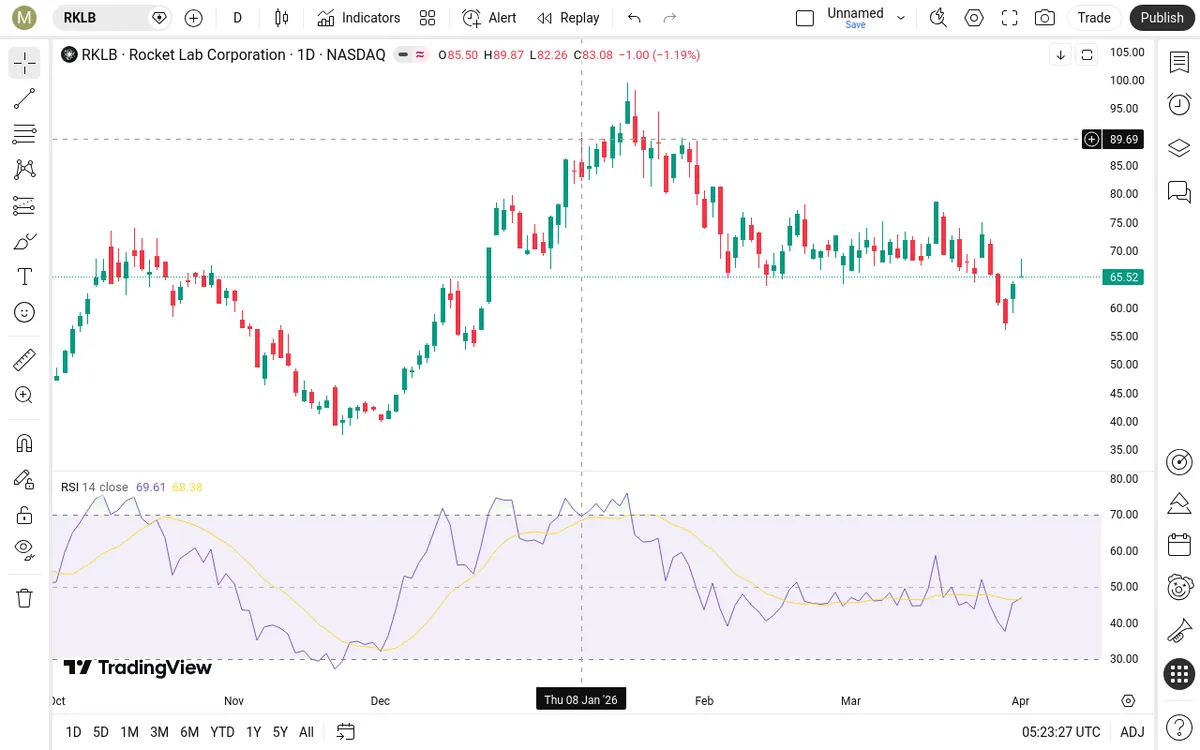Open the candlestick chart style menu
The height and width of the screenshot is (750, 1200).
(281, 18)
